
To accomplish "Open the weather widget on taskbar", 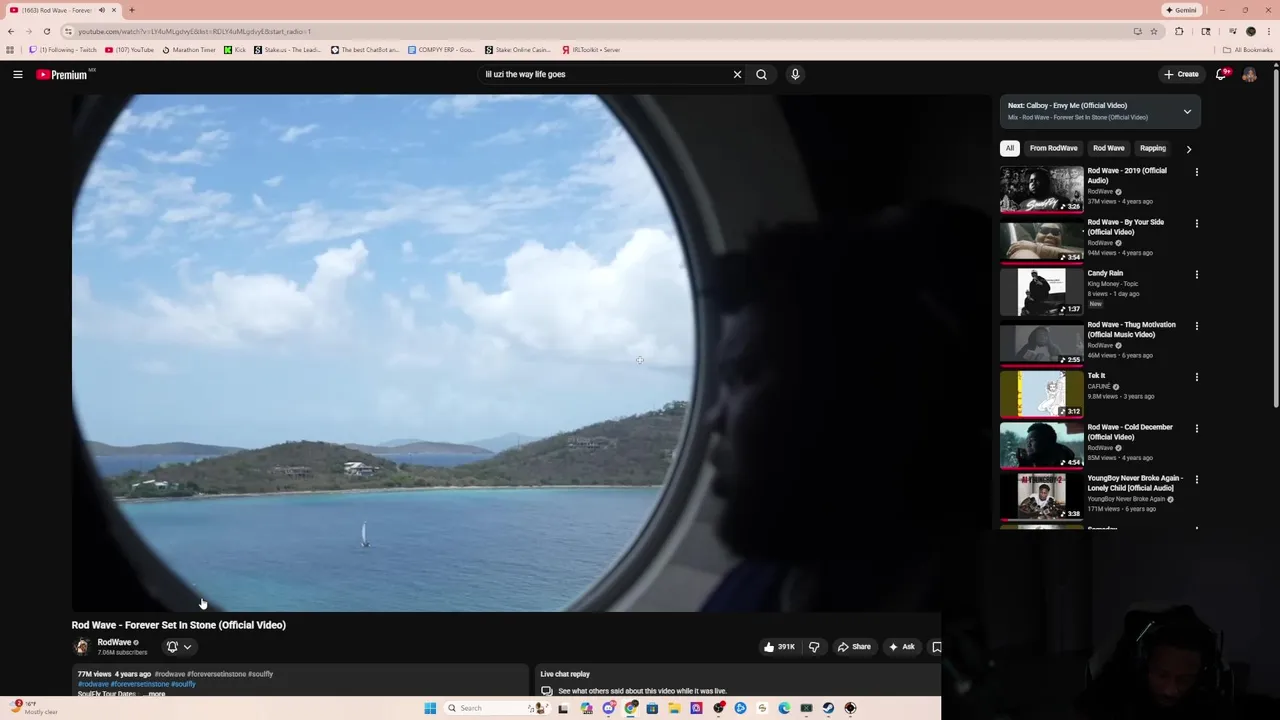I will (35, 708).
